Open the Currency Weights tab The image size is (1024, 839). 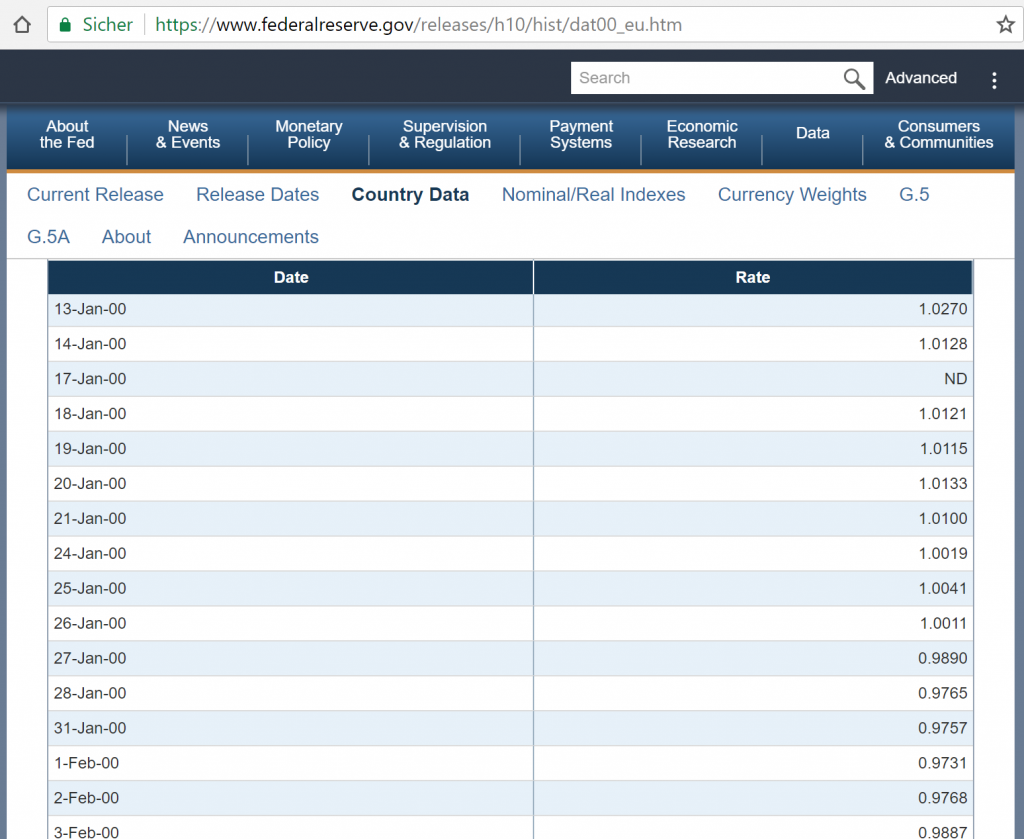point(792,195)
